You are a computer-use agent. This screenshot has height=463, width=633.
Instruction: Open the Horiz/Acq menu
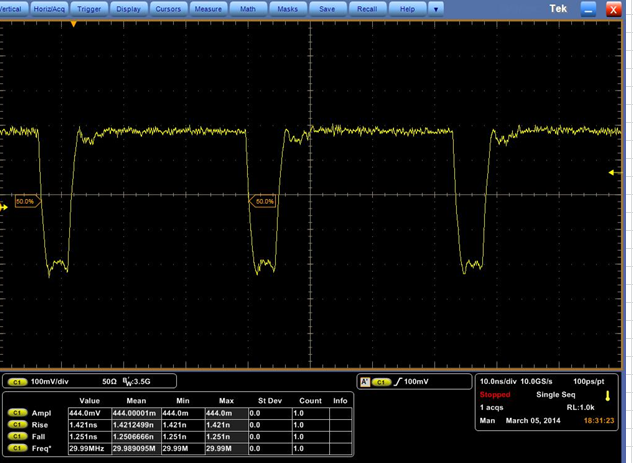point(49,8)
